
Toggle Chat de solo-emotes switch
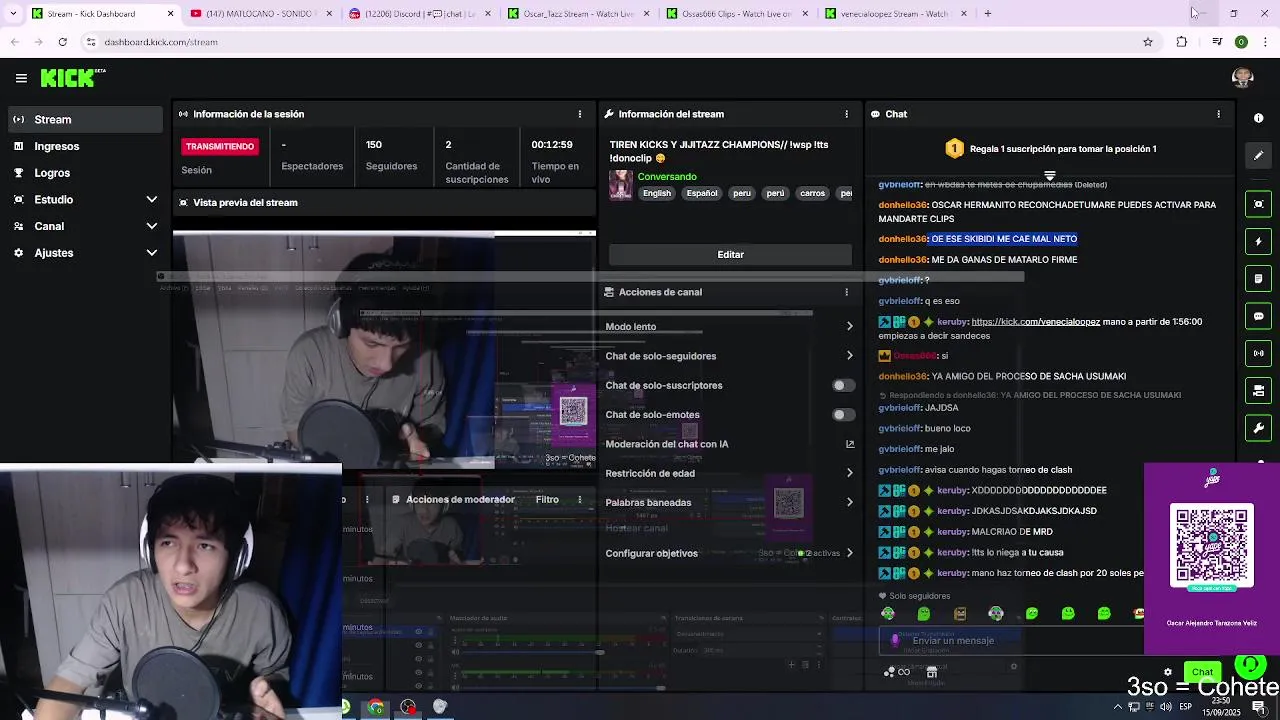(844, 415)
